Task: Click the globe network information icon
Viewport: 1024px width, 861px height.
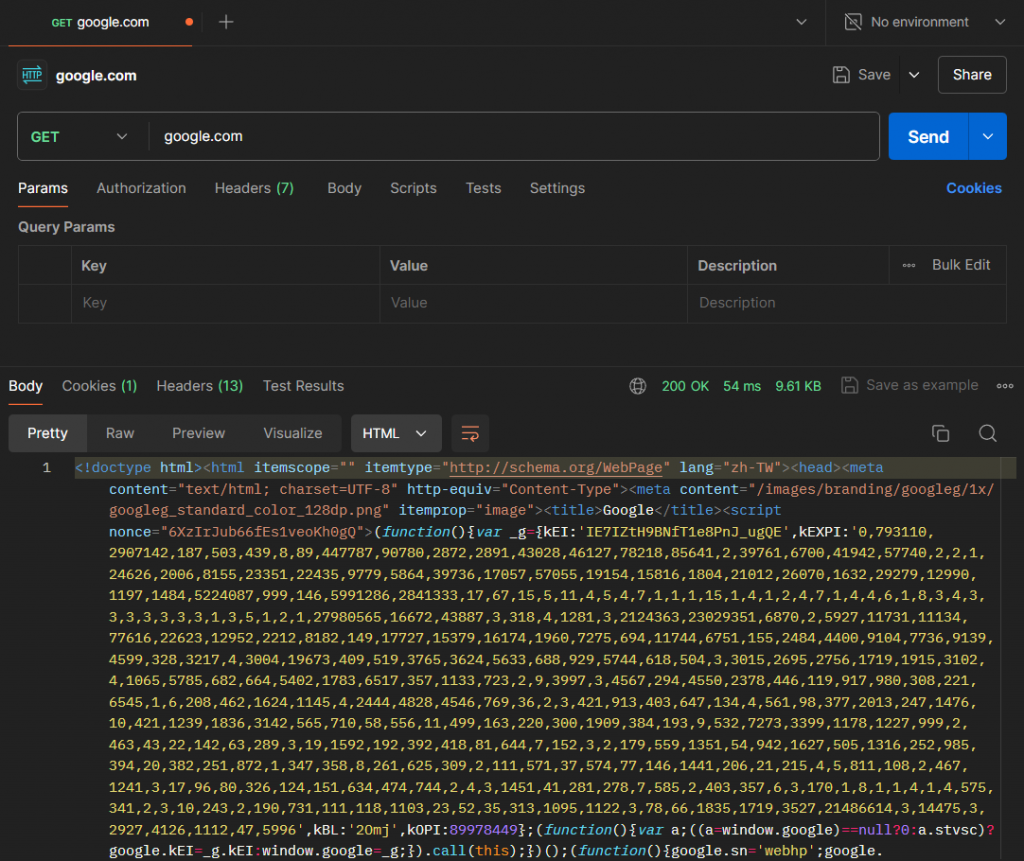Action: [x=637, y=386]
